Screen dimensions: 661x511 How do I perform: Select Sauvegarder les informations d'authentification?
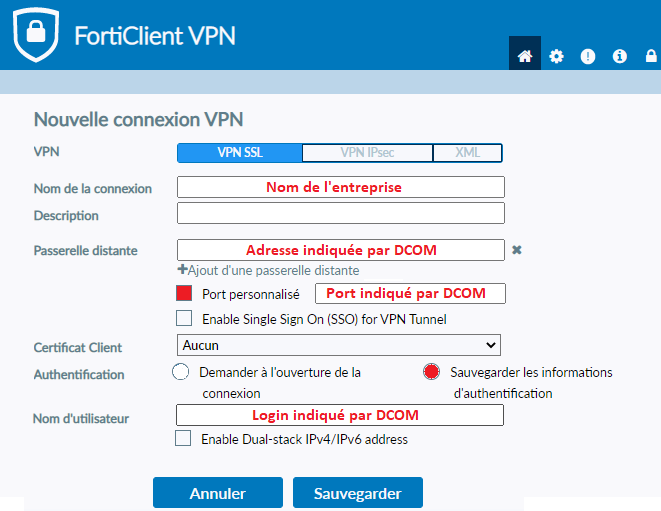[431, 372]
